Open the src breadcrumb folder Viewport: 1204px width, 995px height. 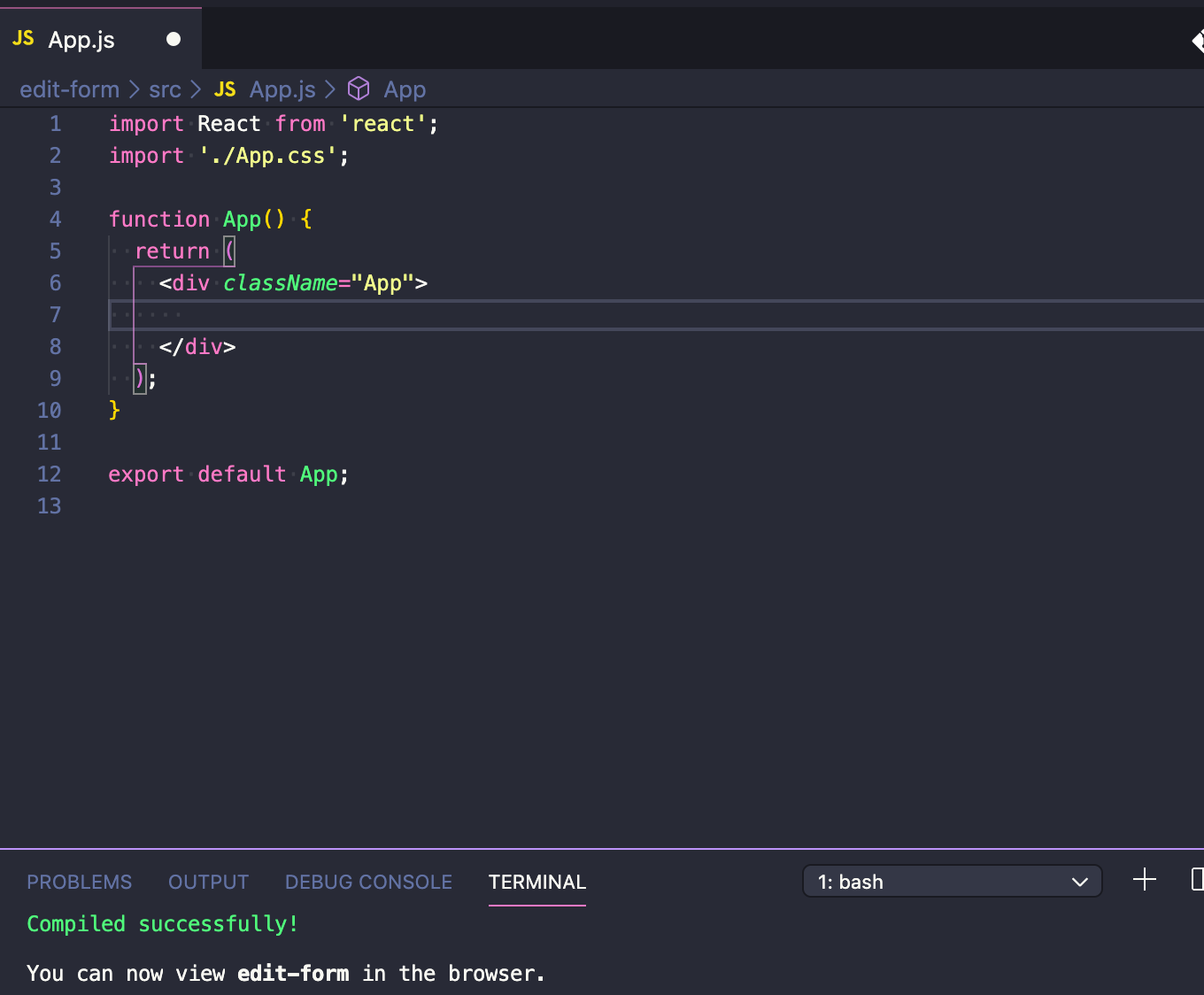click(x=165, y=89)
